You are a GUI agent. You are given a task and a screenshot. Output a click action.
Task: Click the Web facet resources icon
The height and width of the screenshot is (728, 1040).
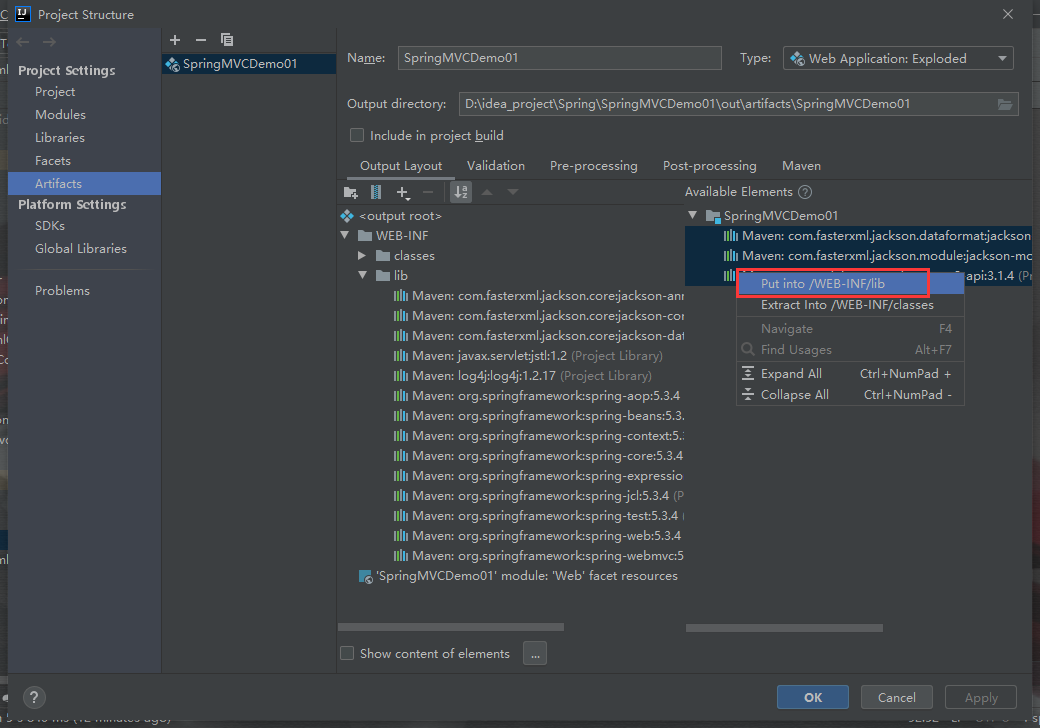pyautogui.click(x=365, y=576)
